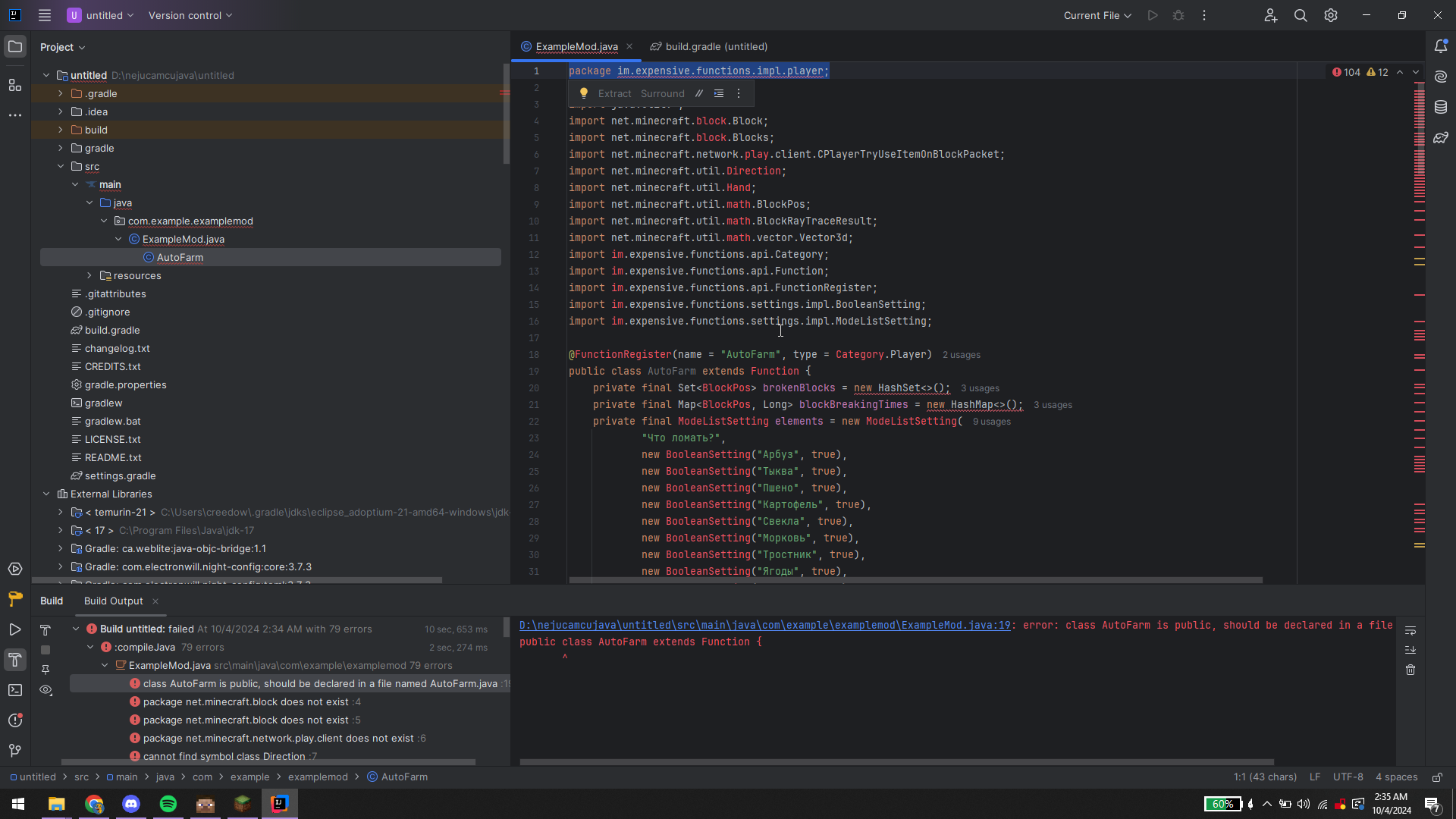This screenshot has width=1456, height=819.
Task: Toggle read-only lock in status bar
Action: point(1437,777)
